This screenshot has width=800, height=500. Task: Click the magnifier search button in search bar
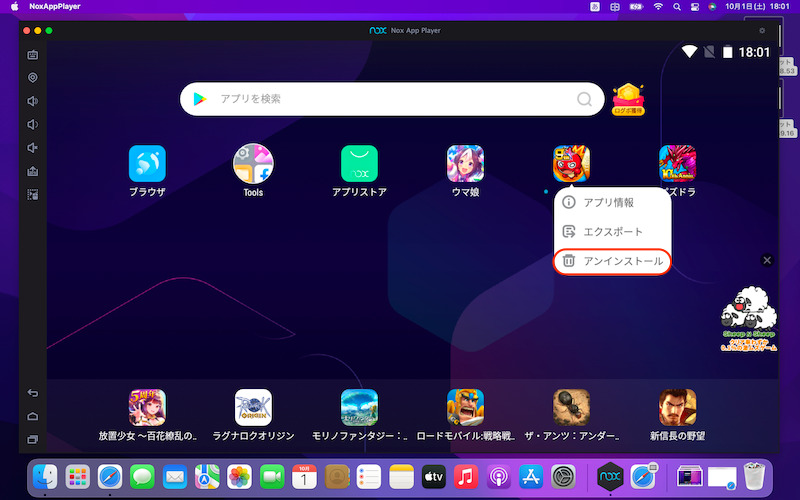pos(584,99)
